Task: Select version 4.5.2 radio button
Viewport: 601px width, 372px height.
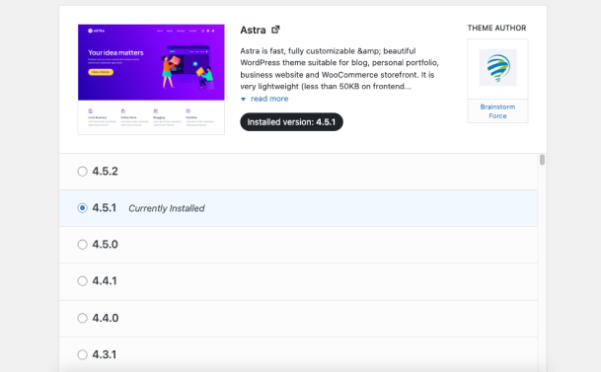Action: click(x=82, y=171)
